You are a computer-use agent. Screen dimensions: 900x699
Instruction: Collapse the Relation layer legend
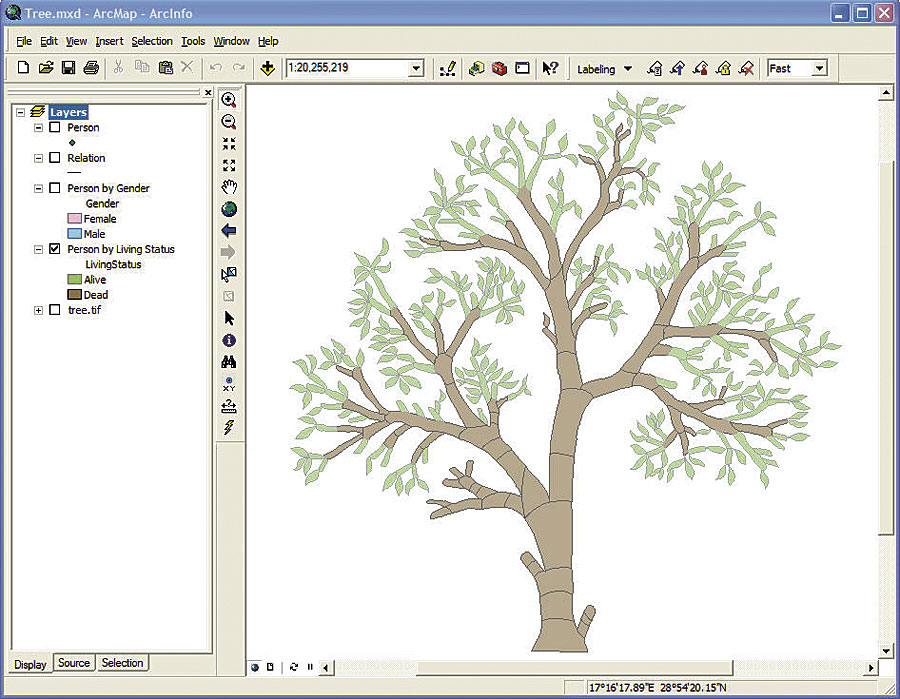[x=38, y=158]
